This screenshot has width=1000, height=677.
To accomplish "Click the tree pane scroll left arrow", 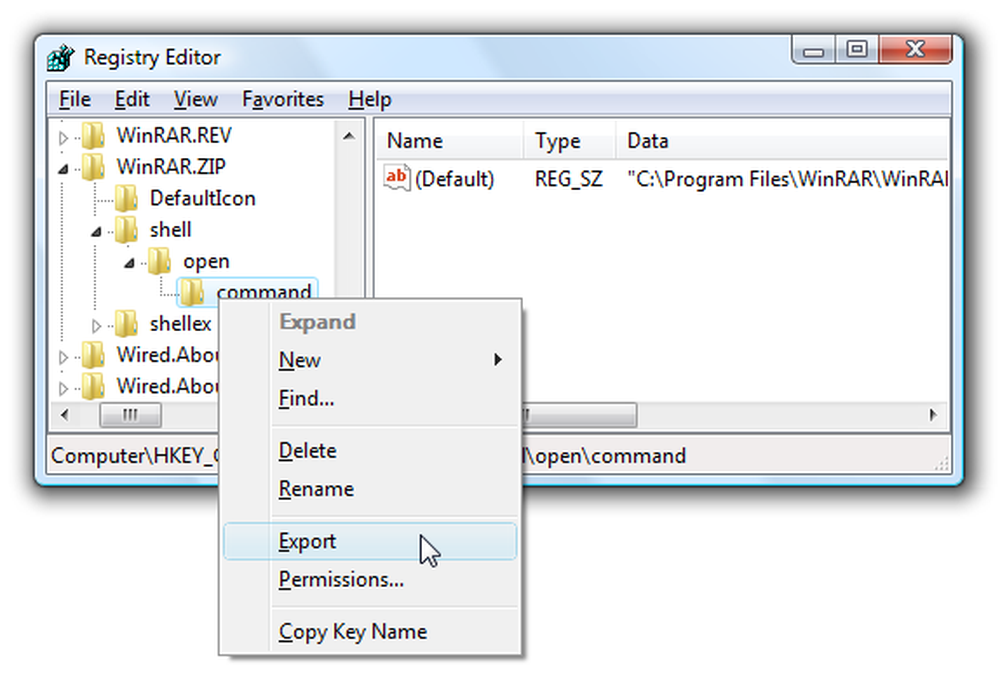I will click(x=64, y=415).
